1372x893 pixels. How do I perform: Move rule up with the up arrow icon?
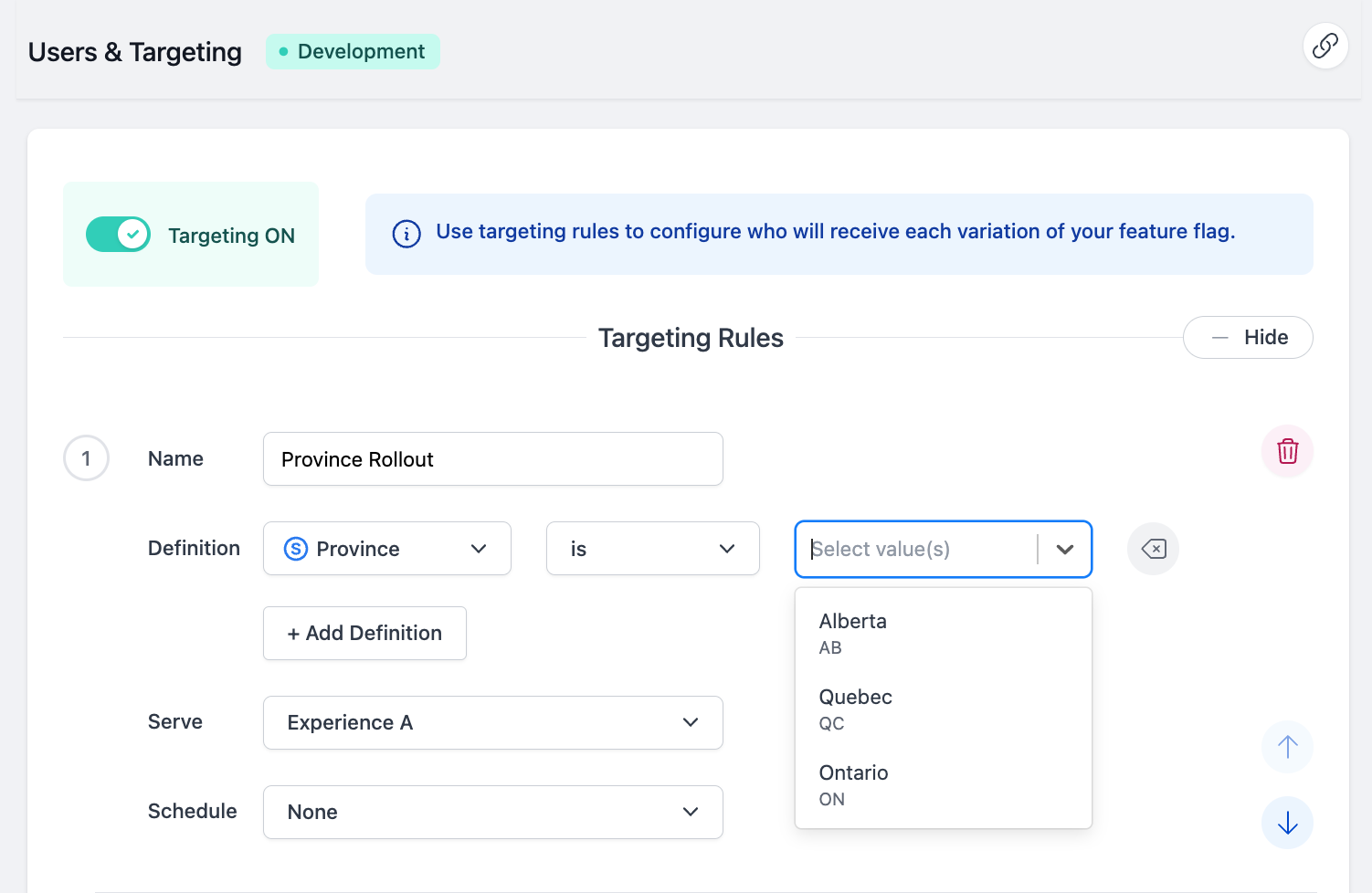[1287, 747]
